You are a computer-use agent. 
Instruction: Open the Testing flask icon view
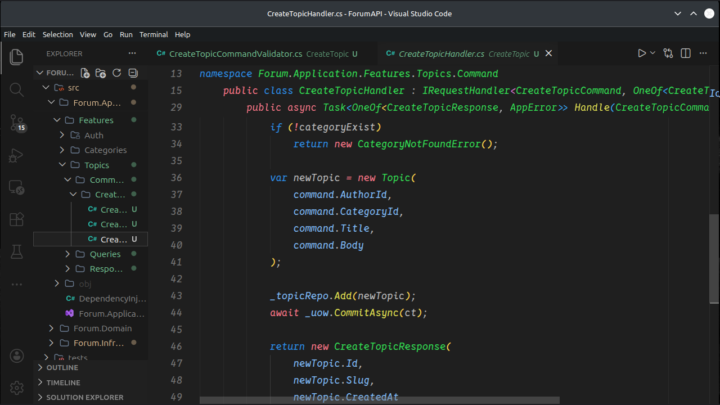tap(16, 250)
